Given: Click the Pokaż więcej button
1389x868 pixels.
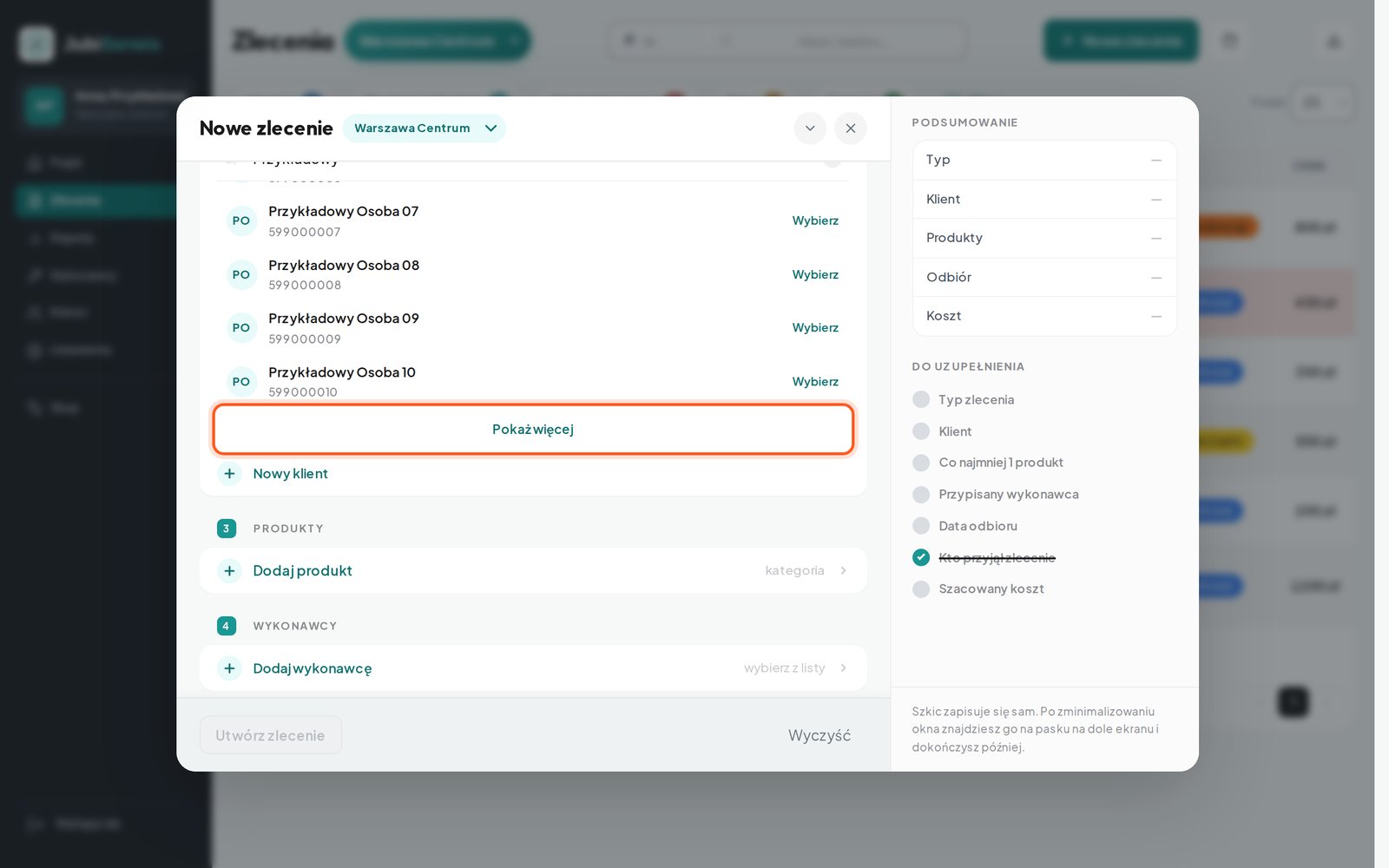Looking at the screenshot, I should coord(533,429).
